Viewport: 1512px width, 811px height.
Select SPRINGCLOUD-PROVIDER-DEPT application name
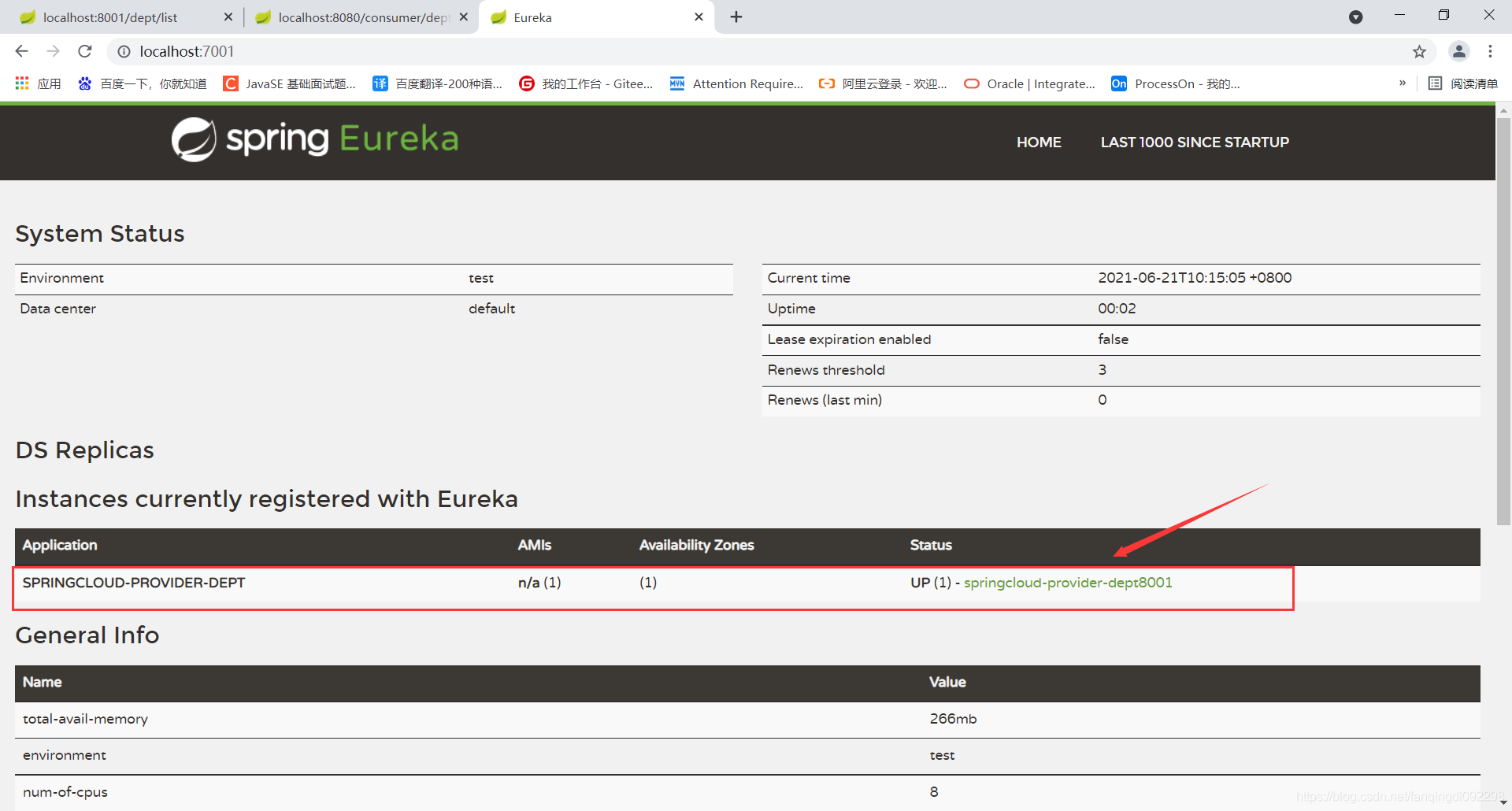[x=134, y=583]
